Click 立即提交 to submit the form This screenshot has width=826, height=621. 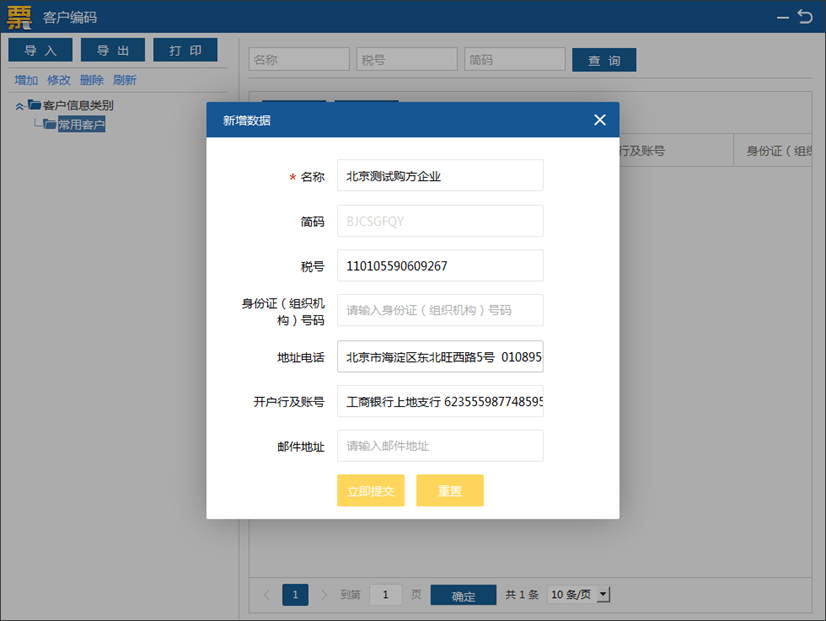[370, 491]
